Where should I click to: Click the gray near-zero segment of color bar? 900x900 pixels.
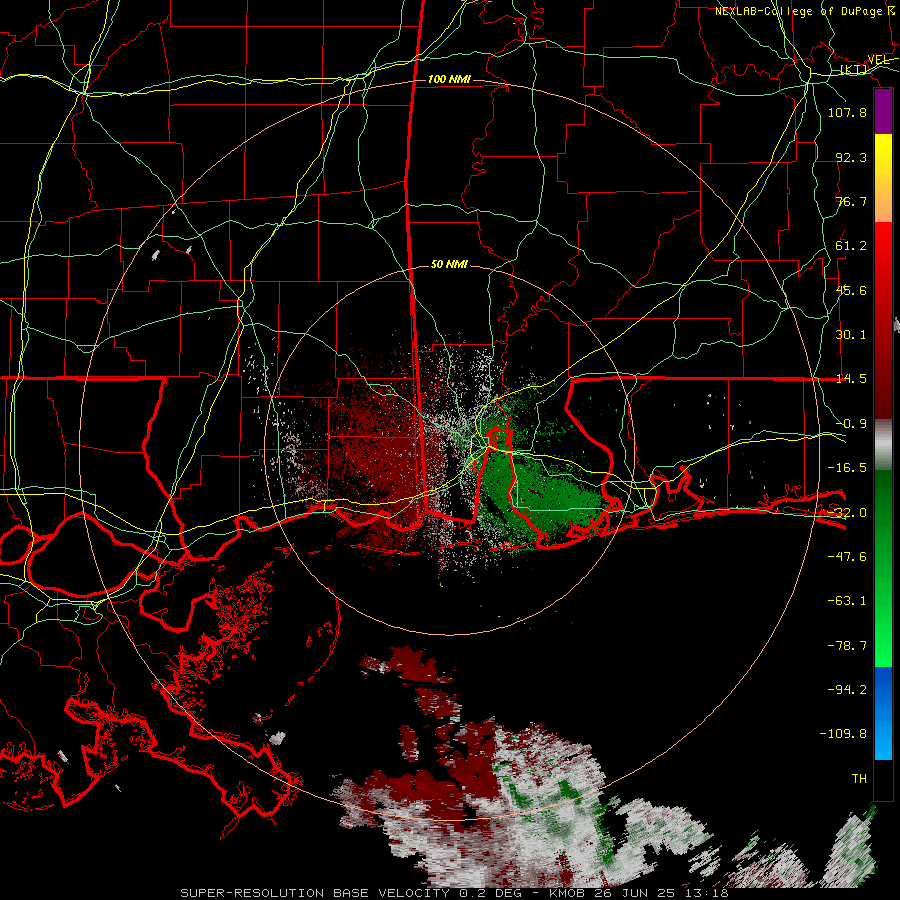(x=883, y=445)
